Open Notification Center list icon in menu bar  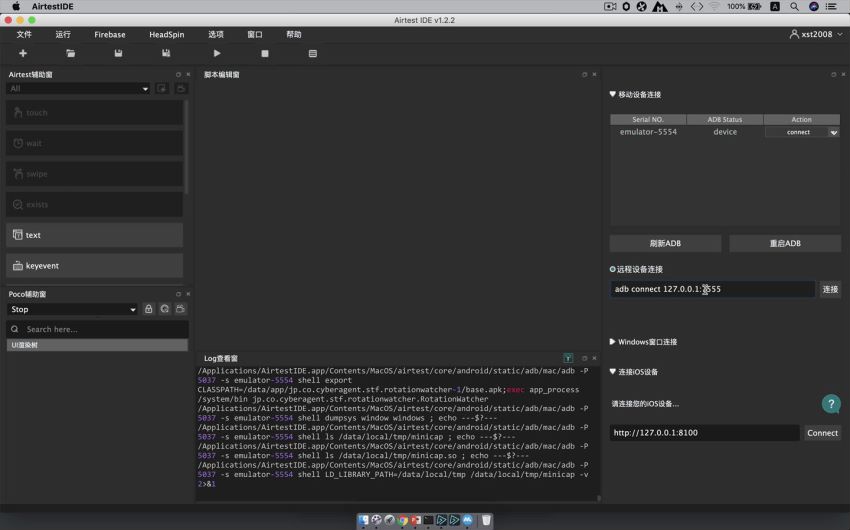click(831, 7)
